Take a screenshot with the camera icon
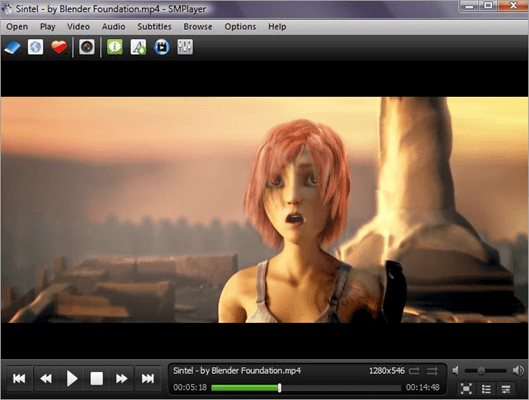This screenshot has height=400, width=529. [87, 47]
